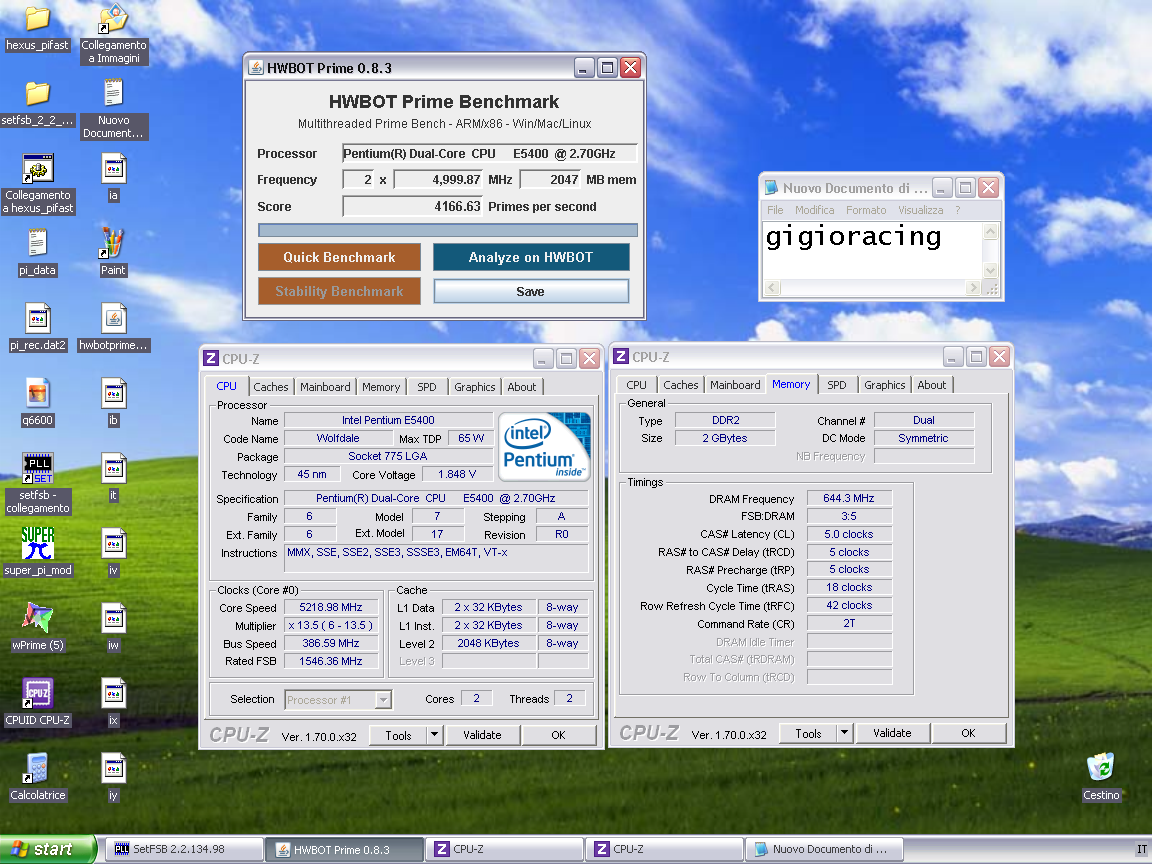
Task: Open the File menu in Notepad
Action: (x=775, y=210)
